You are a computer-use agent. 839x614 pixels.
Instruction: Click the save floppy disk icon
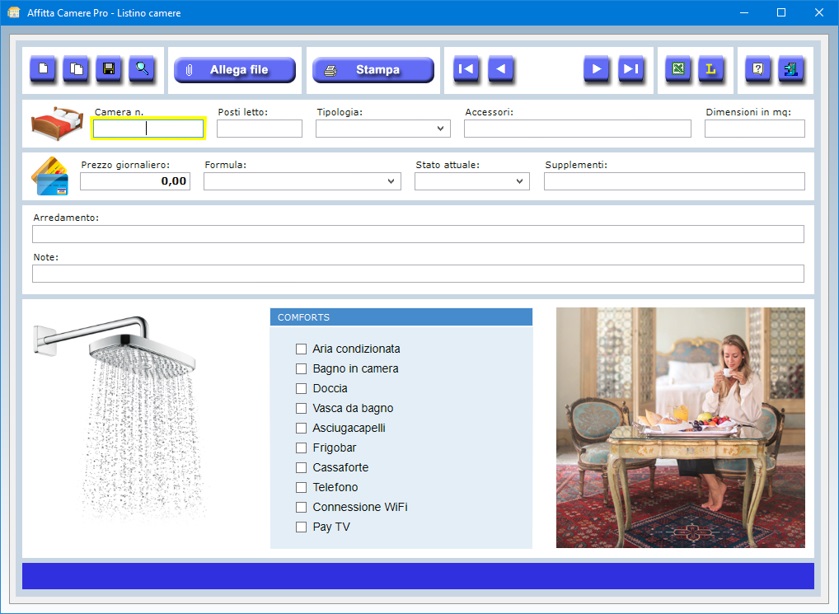tap(109, 69)
